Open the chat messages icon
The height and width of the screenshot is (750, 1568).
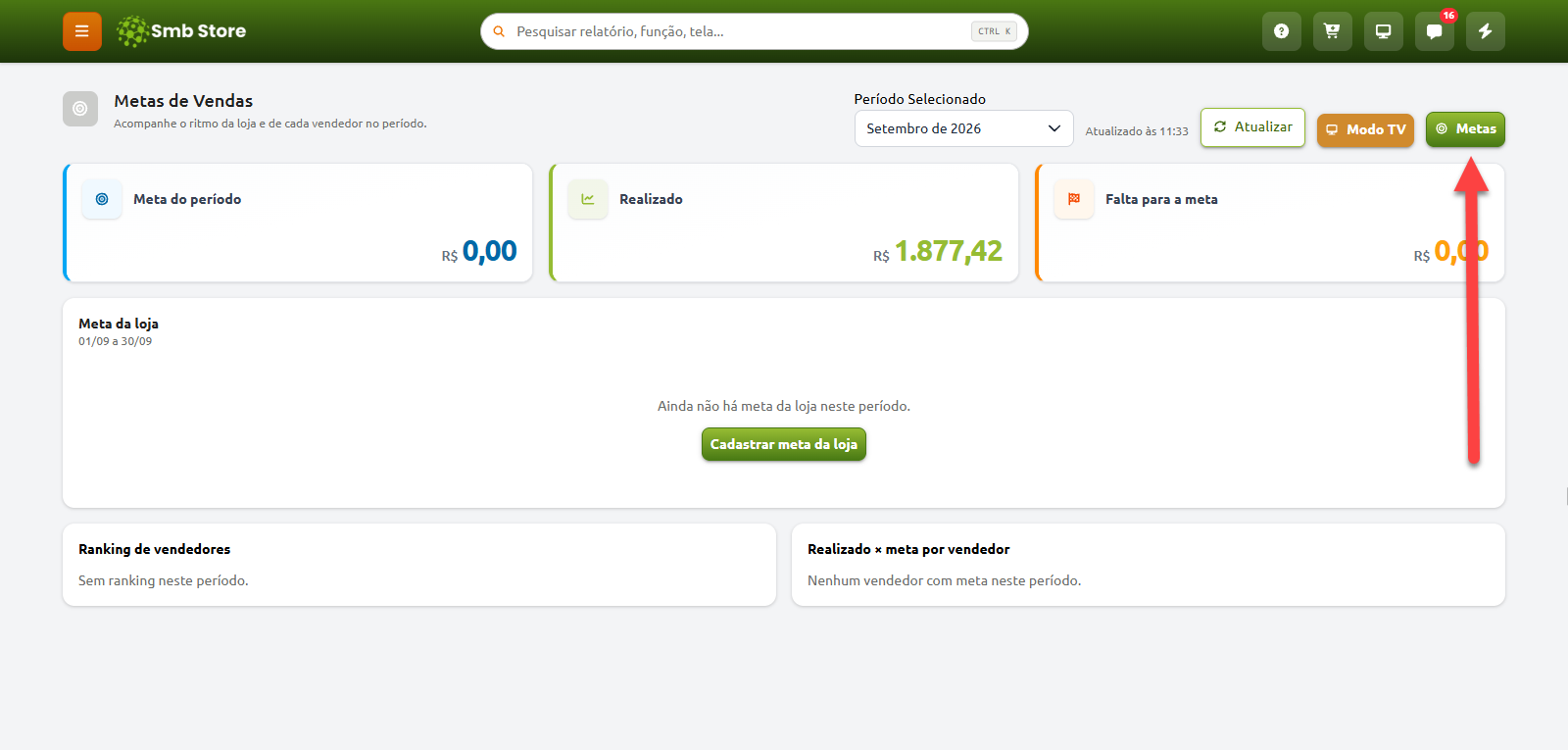(1434, 31)
